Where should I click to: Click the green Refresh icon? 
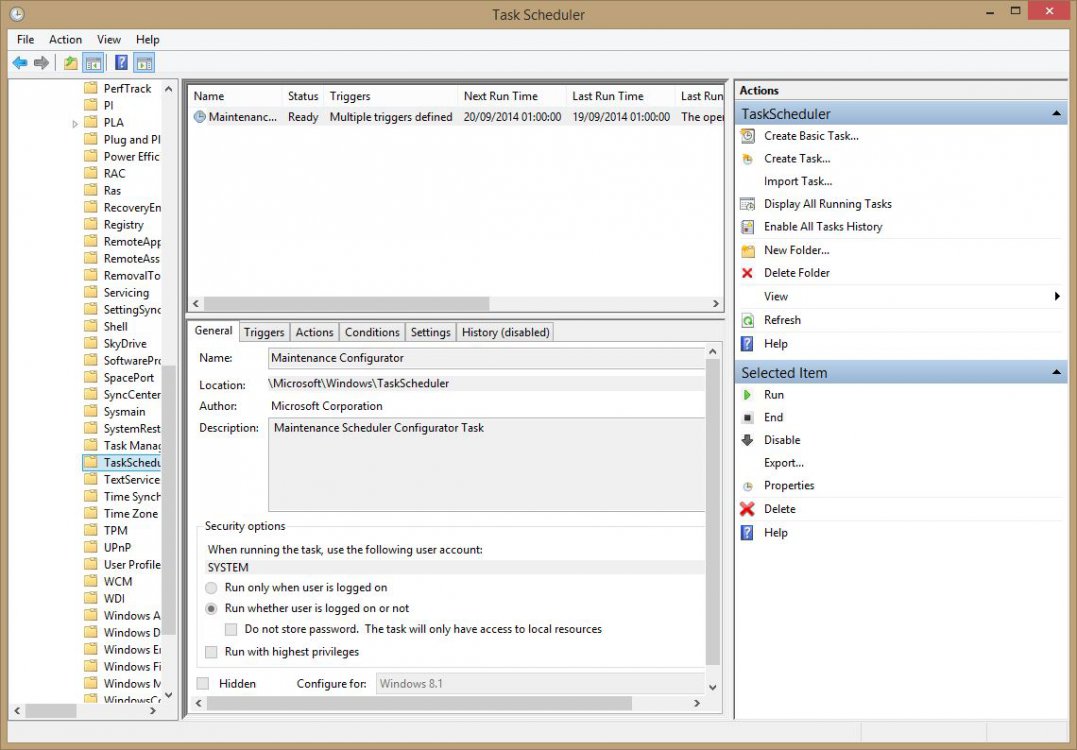[x=748, y=320]
